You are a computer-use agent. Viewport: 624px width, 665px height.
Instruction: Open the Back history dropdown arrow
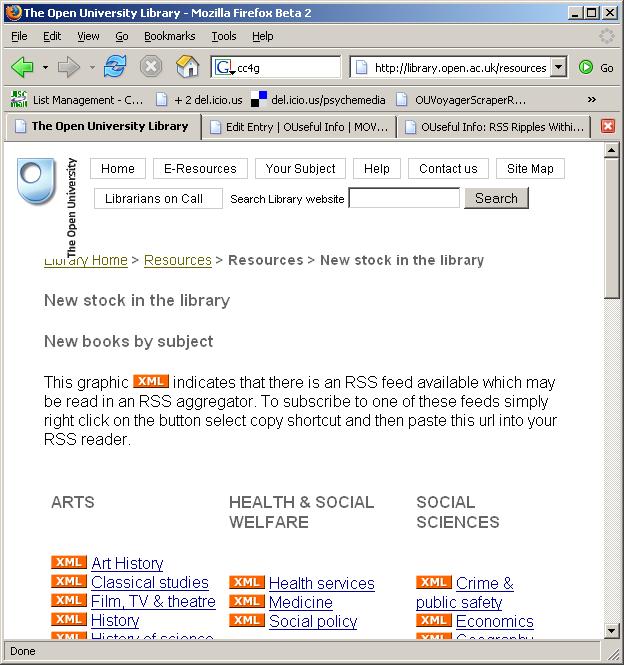[x=45, y=67]
